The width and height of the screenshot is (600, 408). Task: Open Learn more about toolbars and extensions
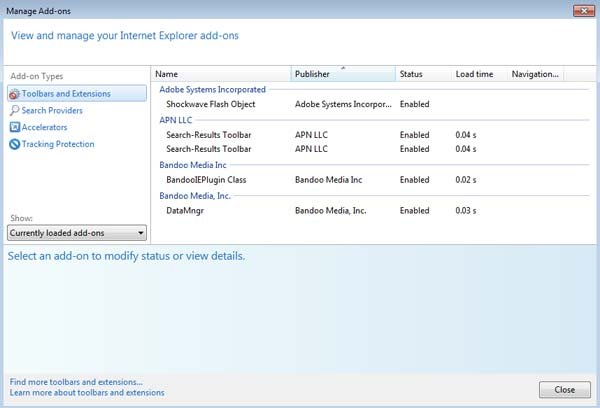click(x=87, y=393)
